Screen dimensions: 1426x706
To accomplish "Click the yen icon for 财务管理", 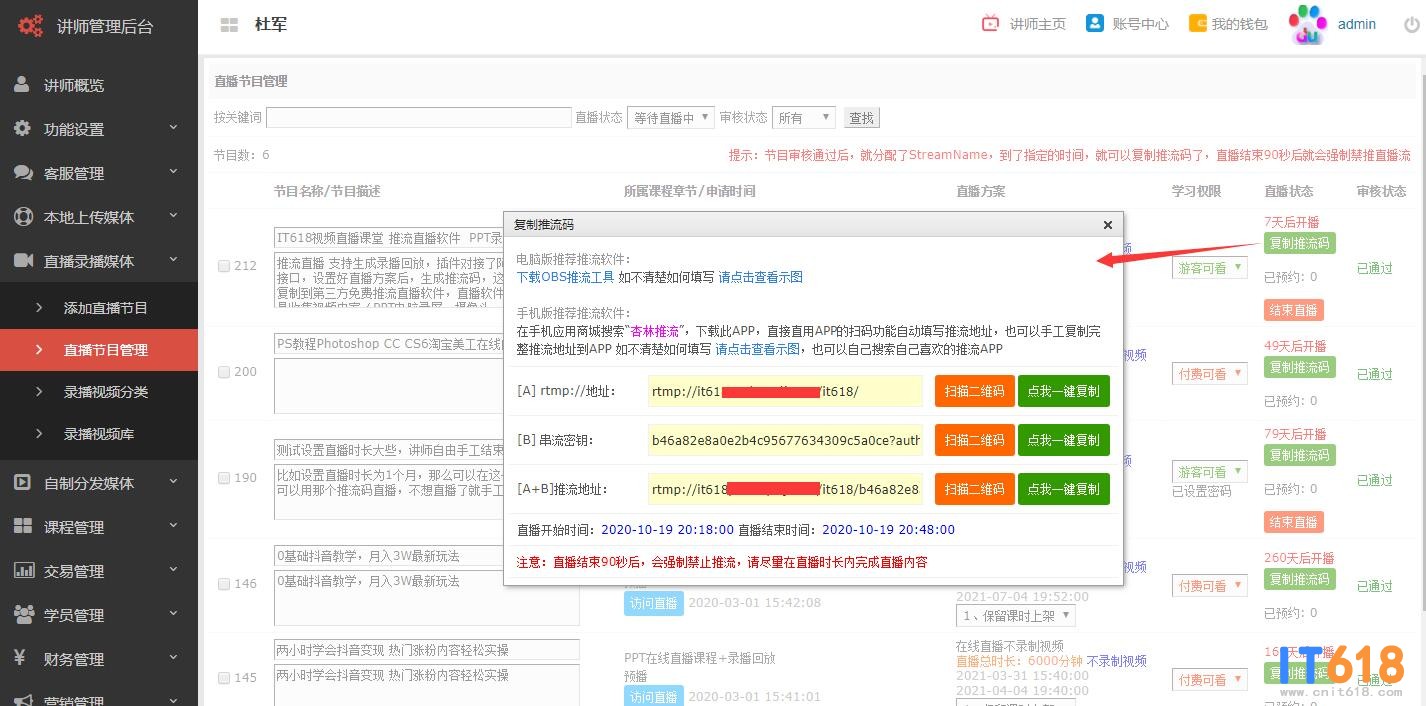I will point(20,658).
